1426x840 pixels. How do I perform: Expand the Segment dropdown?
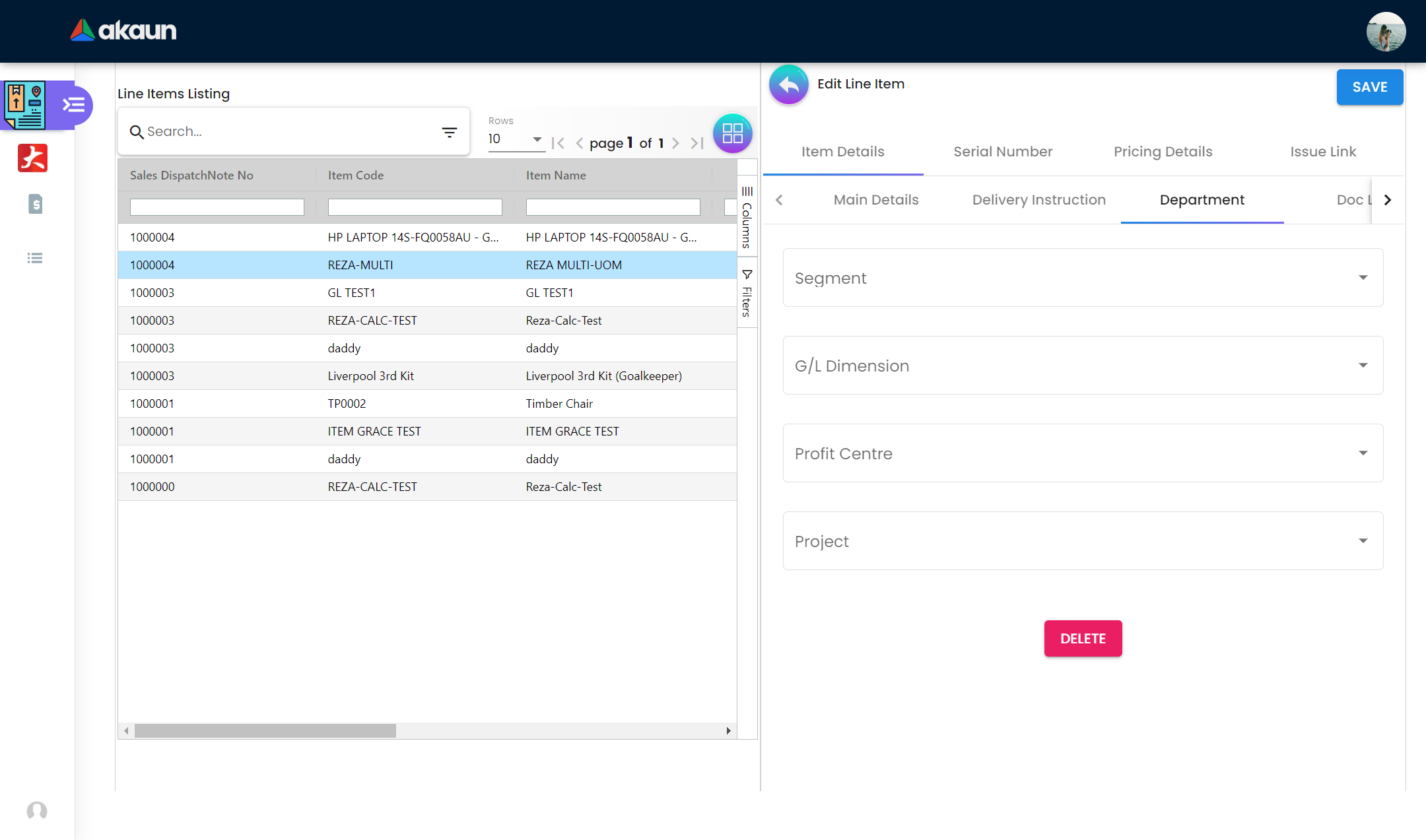[1083, 278]
